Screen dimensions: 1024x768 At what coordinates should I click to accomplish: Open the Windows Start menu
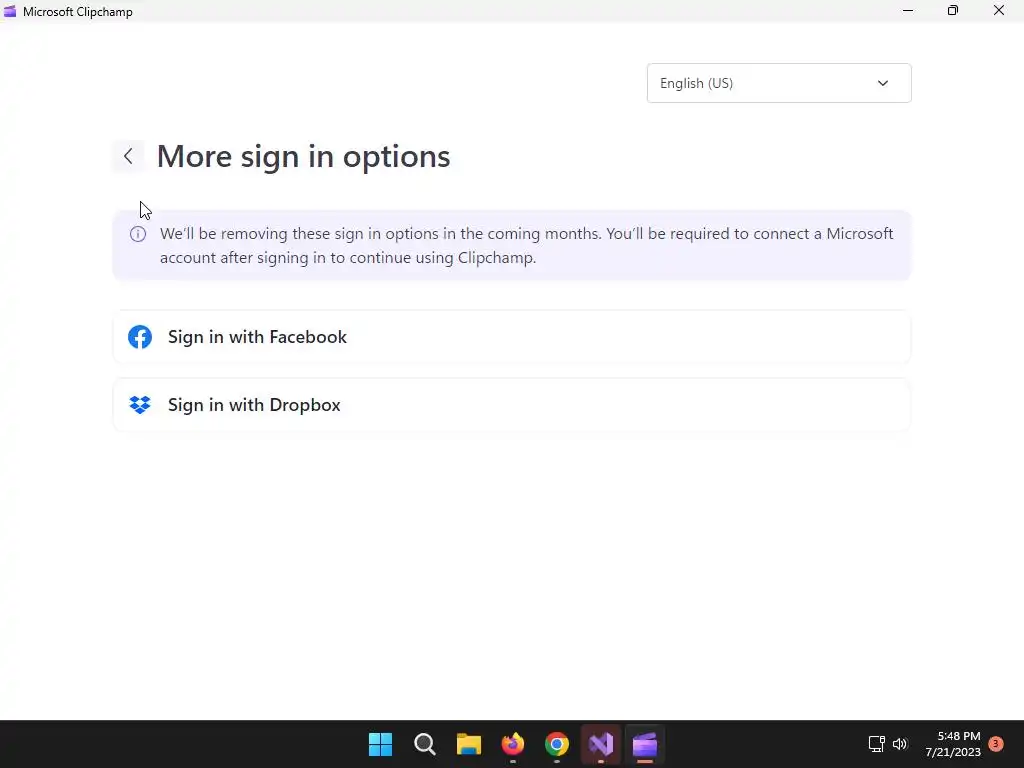tap(380, 744)
